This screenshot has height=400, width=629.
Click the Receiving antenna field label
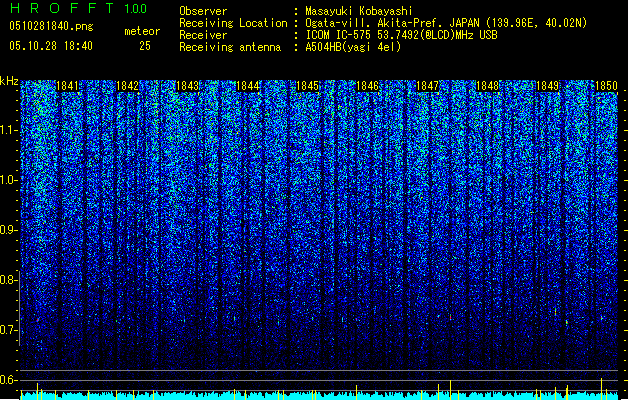tap(230, 47)
